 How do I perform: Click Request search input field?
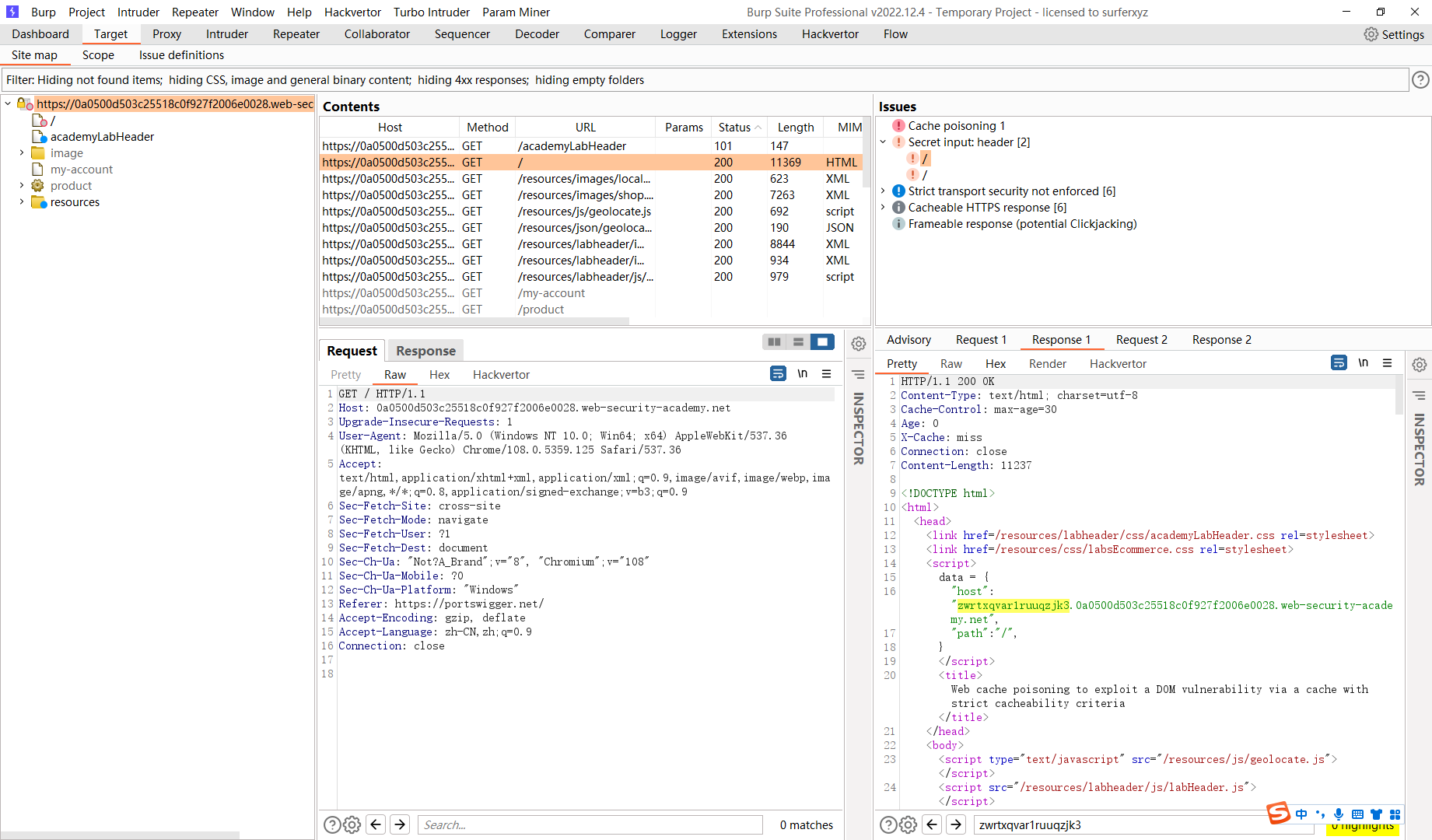pyautogui.click(x=590, y=824)
